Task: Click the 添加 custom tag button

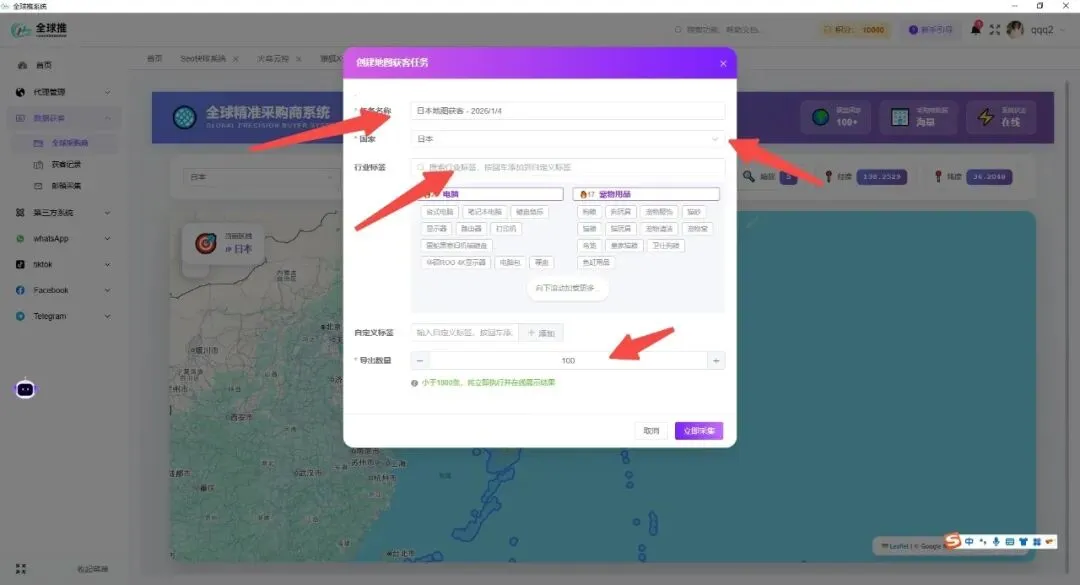Action: click(x=541, y=333)
